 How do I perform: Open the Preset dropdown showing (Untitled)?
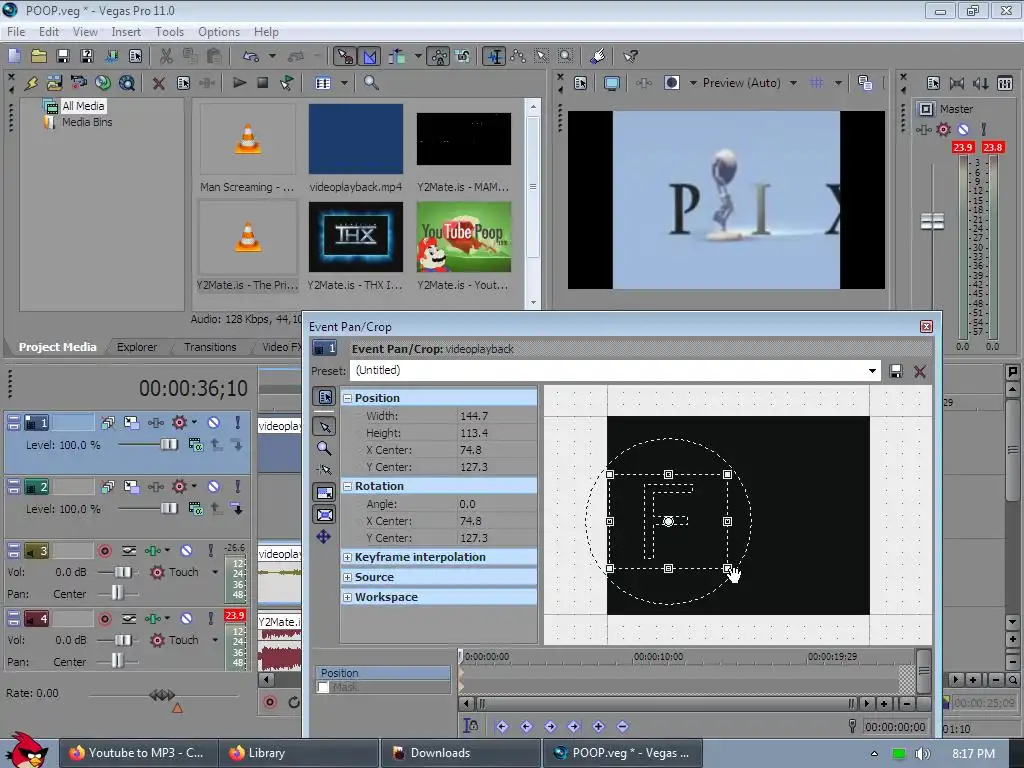click(872, 371)
